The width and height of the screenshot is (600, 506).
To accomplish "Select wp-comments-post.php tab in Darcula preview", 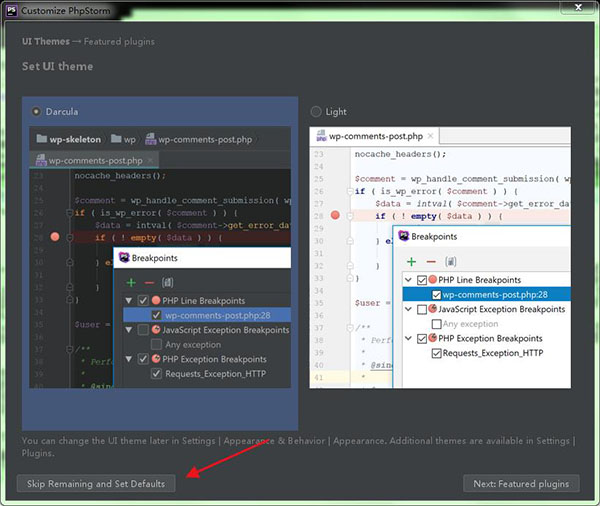I will pos(94,160).
